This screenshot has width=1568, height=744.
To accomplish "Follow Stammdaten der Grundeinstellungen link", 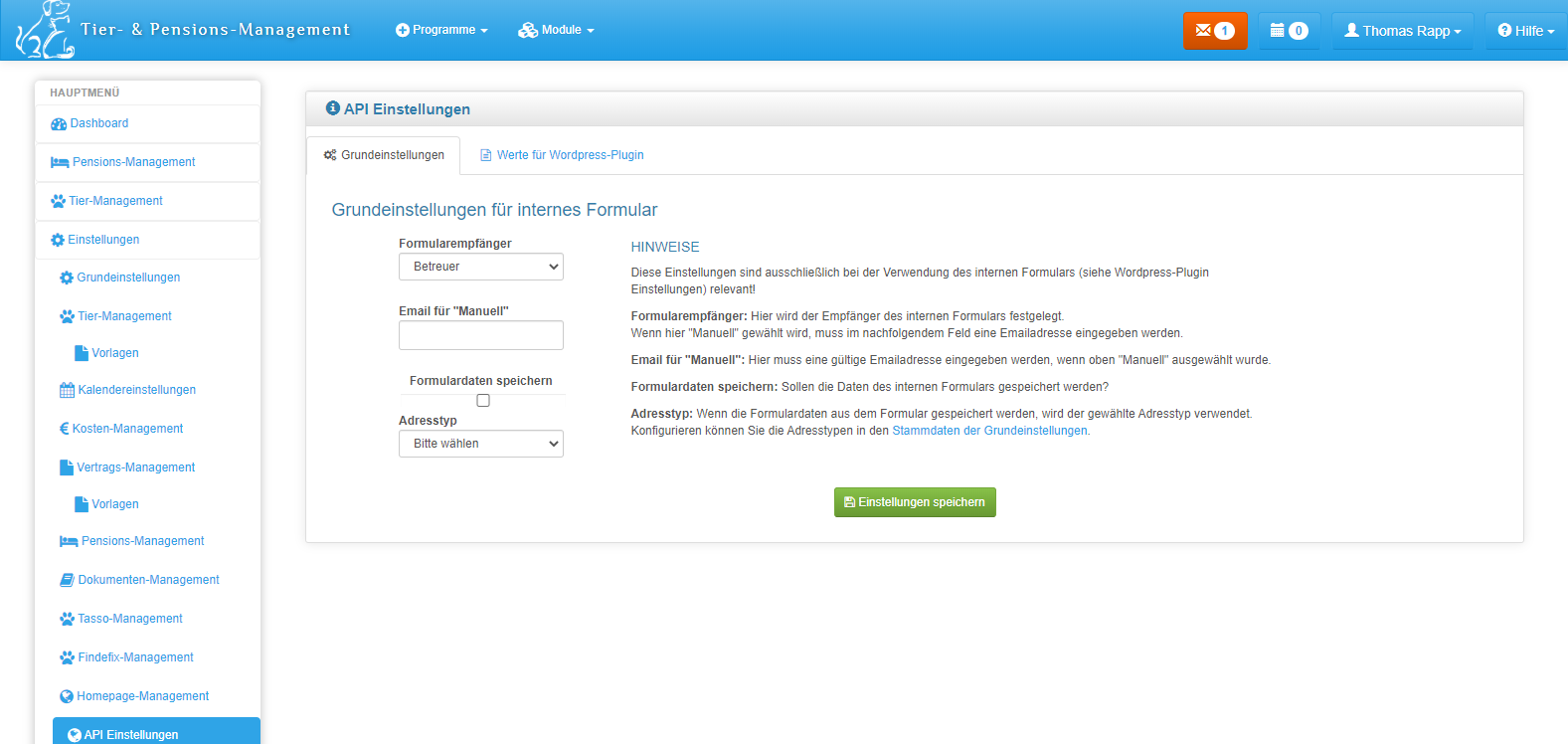I will click(989, 431).
